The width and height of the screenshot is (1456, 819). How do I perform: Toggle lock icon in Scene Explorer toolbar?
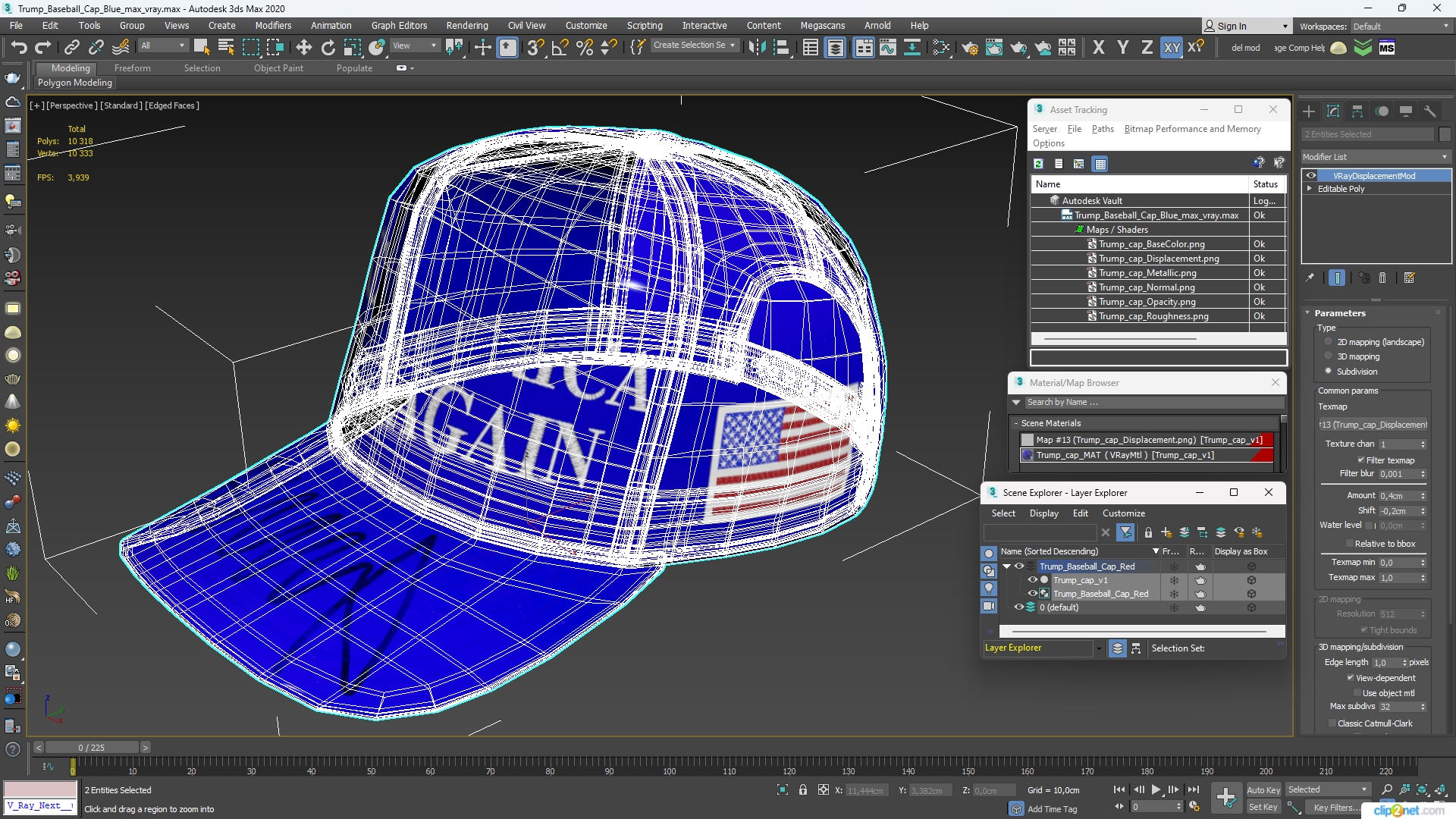pos(1148,532)
